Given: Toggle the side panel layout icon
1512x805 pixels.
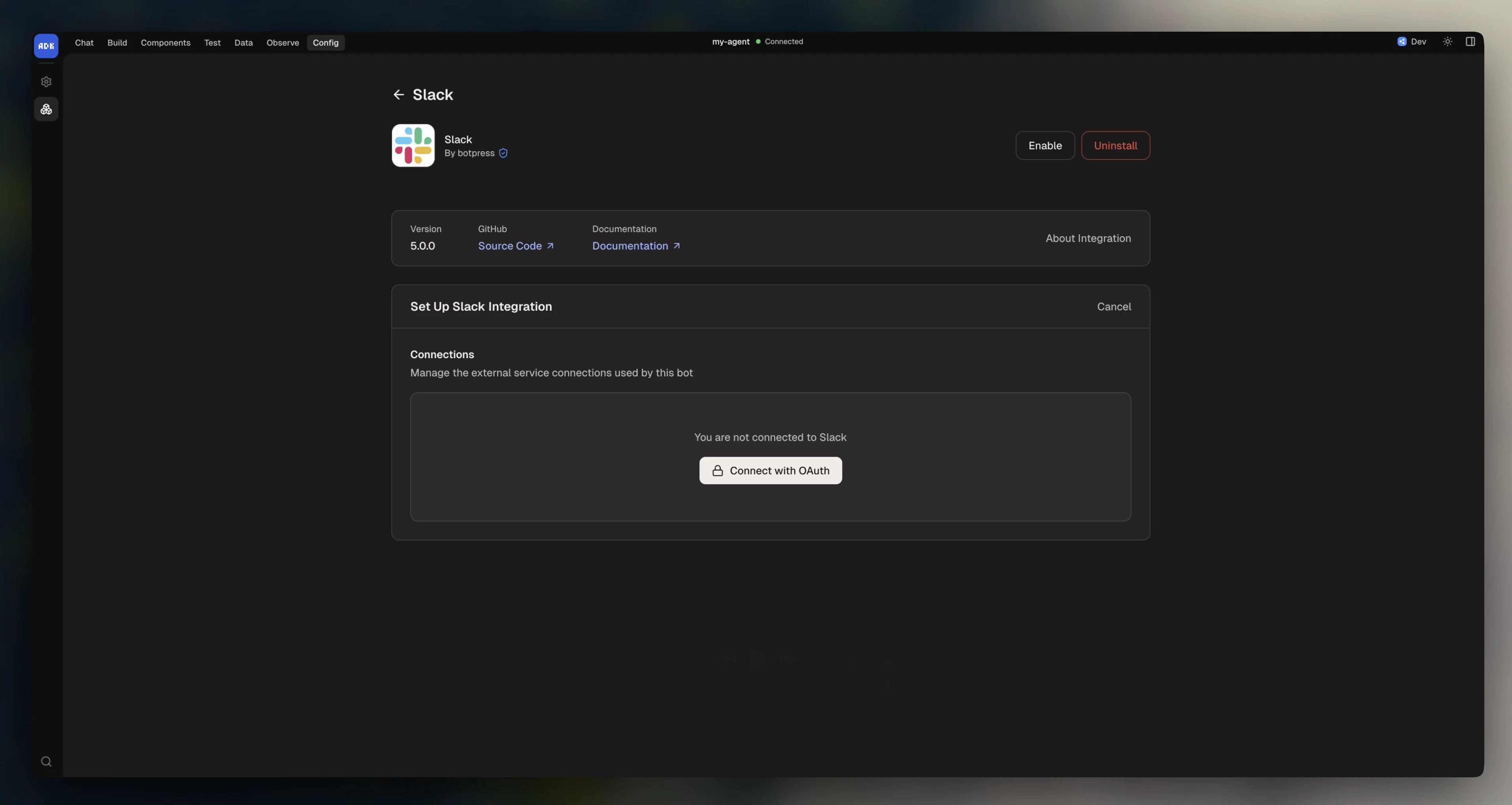Looking at the screenshot, I should [1470, 42].
